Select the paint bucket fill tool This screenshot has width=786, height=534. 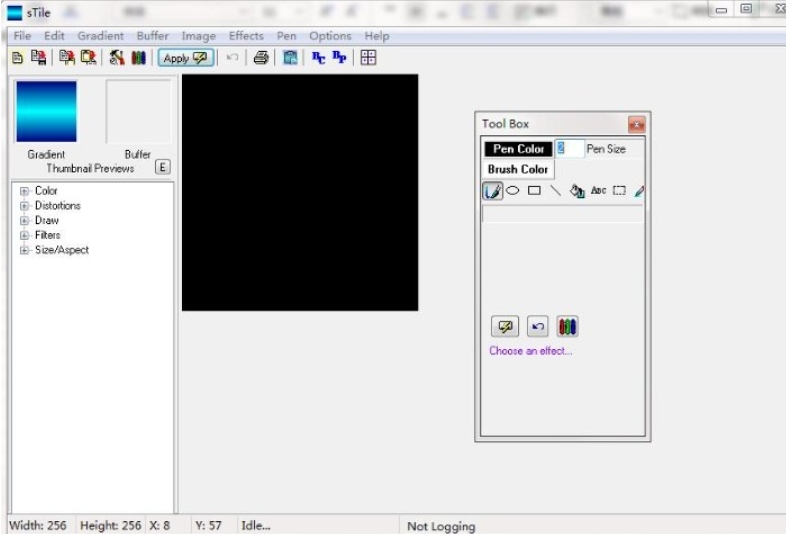click(x=577, y=190)
